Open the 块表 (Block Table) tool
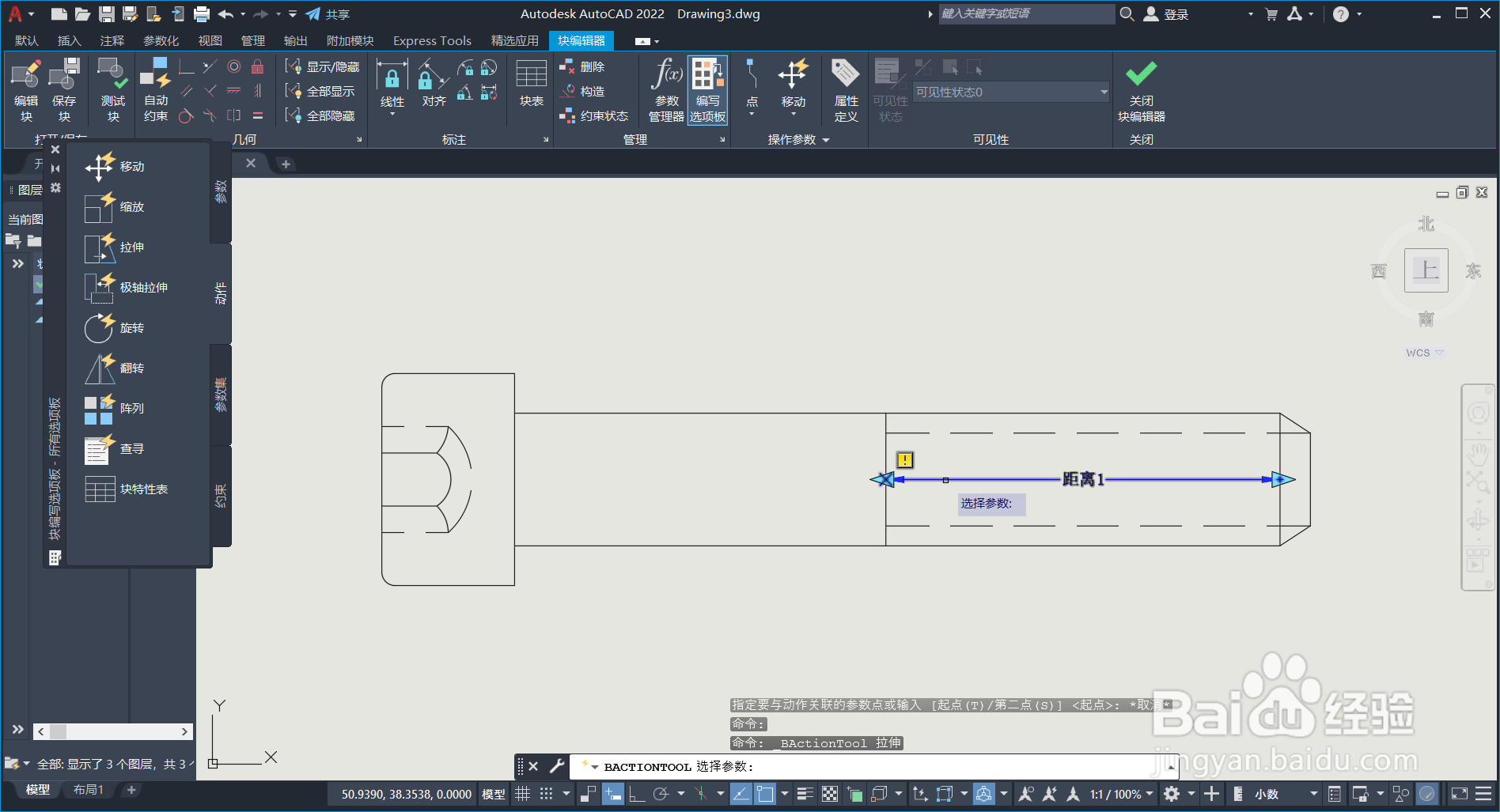This screenshot has width=1500, height=812. (x=532, y=84)
